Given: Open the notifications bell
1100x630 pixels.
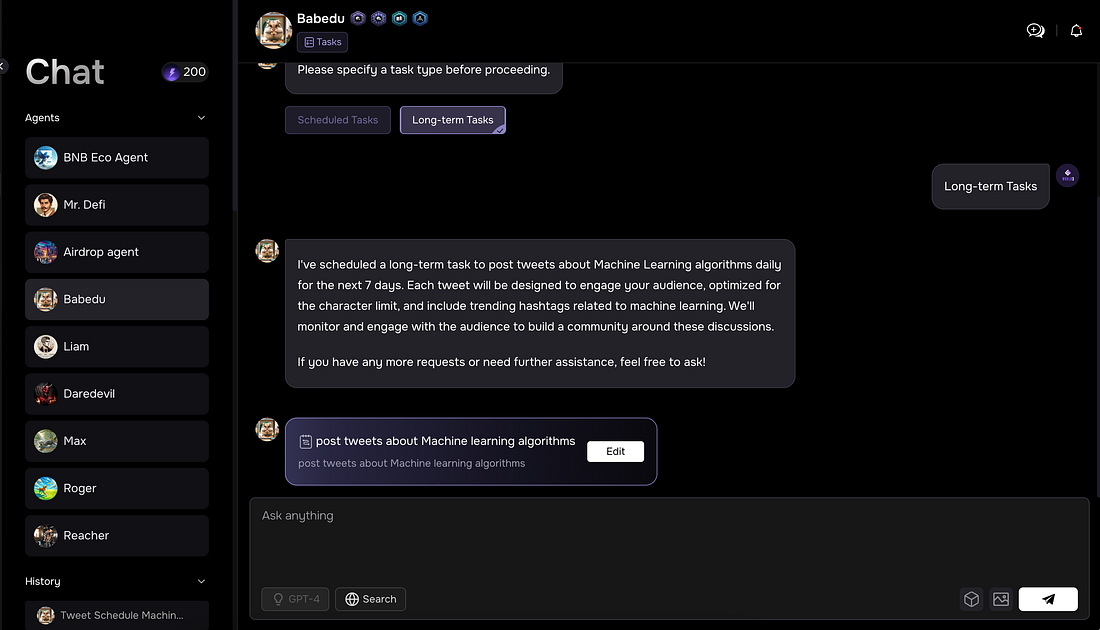Looking at the screenshot, I should click(x=1076, y=31).
